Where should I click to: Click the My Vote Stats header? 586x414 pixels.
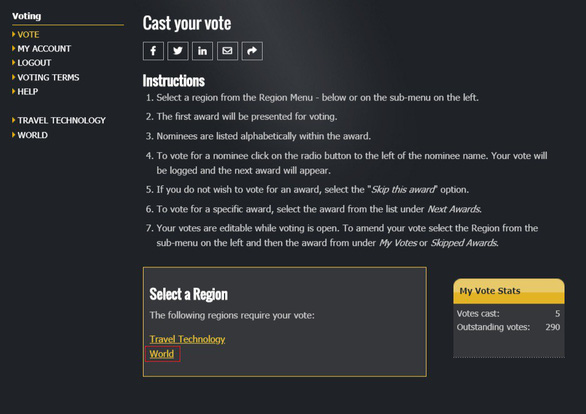509,291
